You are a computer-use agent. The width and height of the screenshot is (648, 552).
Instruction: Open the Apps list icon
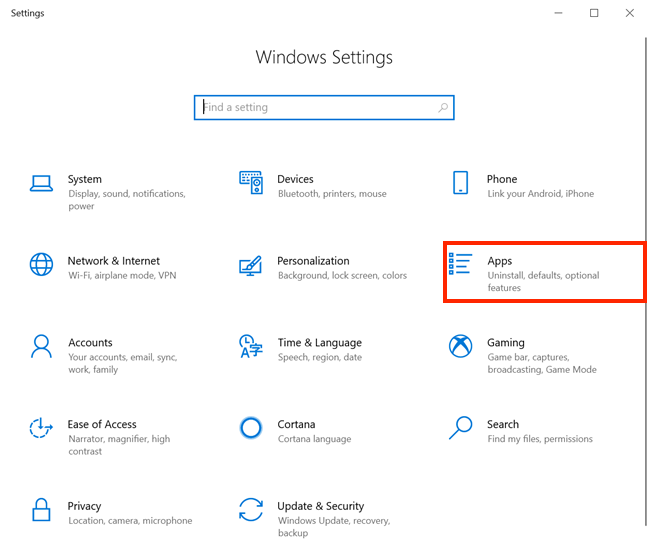[460, 264]
